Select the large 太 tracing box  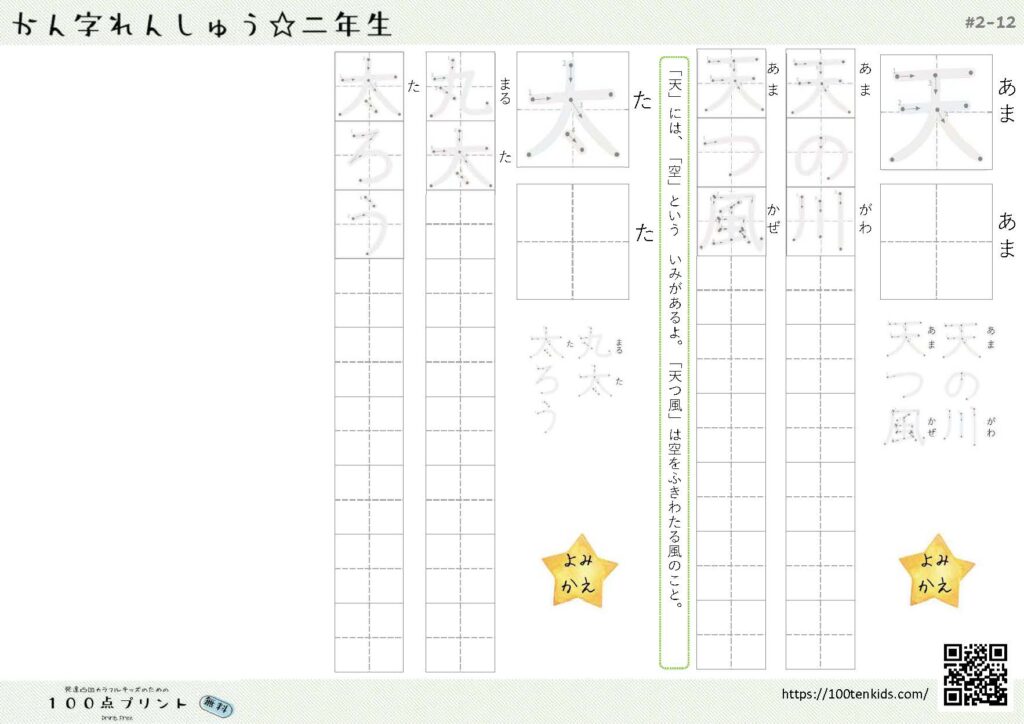(x=572, y=110)
